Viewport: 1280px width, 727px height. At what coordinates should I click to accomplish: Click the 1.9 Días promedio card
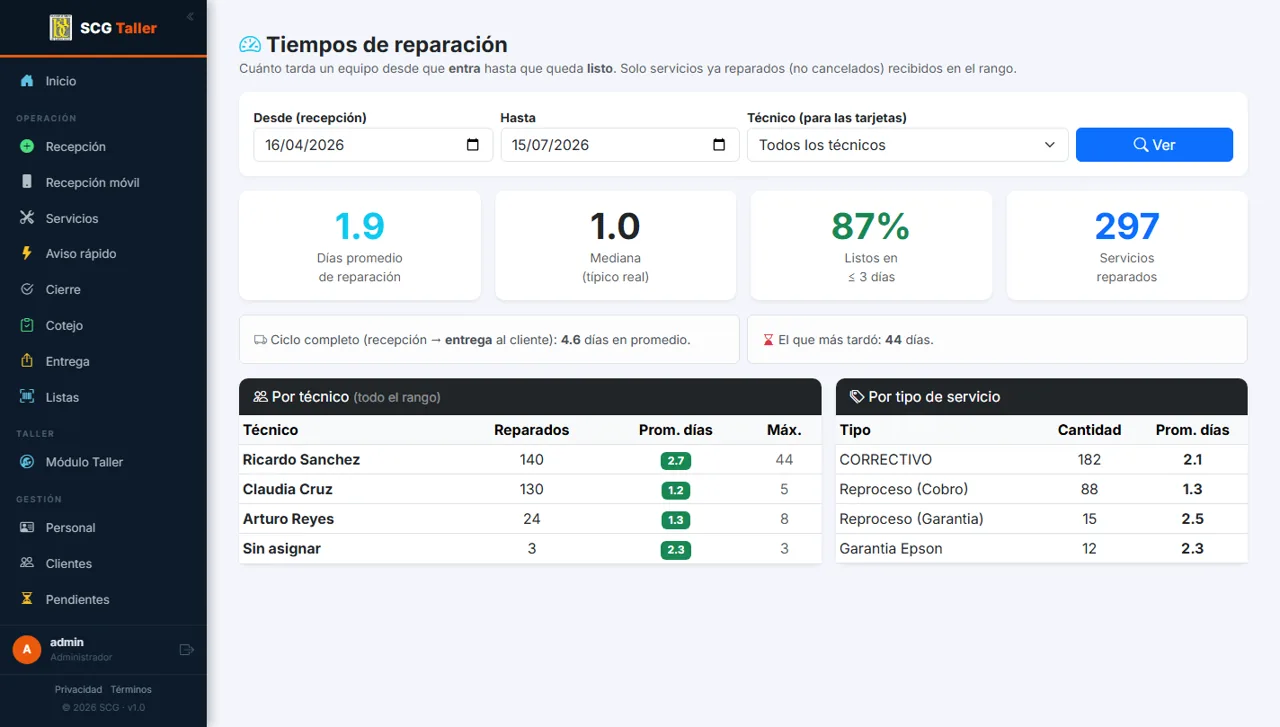point(360,245)
